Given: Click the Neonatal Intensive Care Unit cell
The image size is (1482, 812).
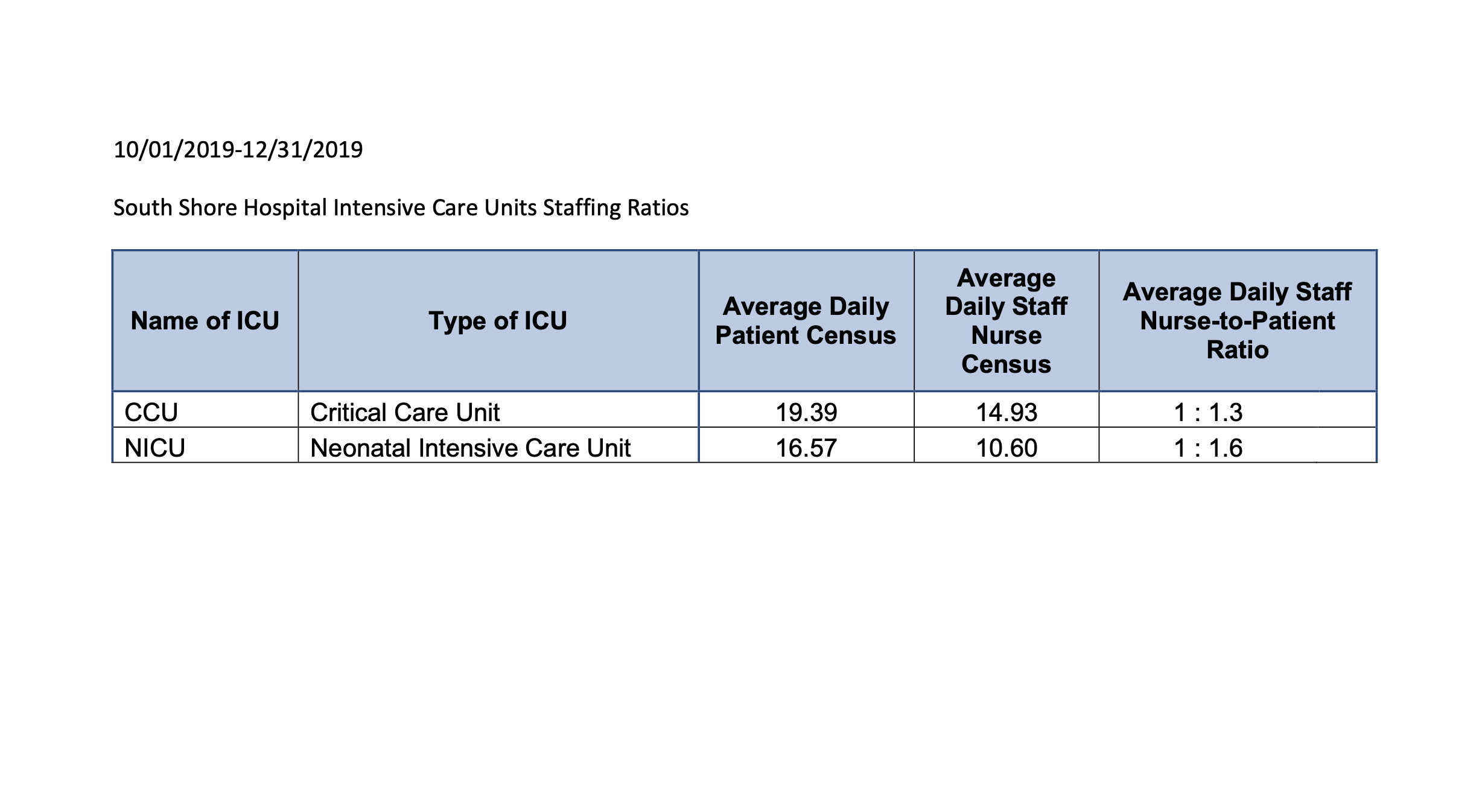Looking at the screenshot, I should [470, 448].
